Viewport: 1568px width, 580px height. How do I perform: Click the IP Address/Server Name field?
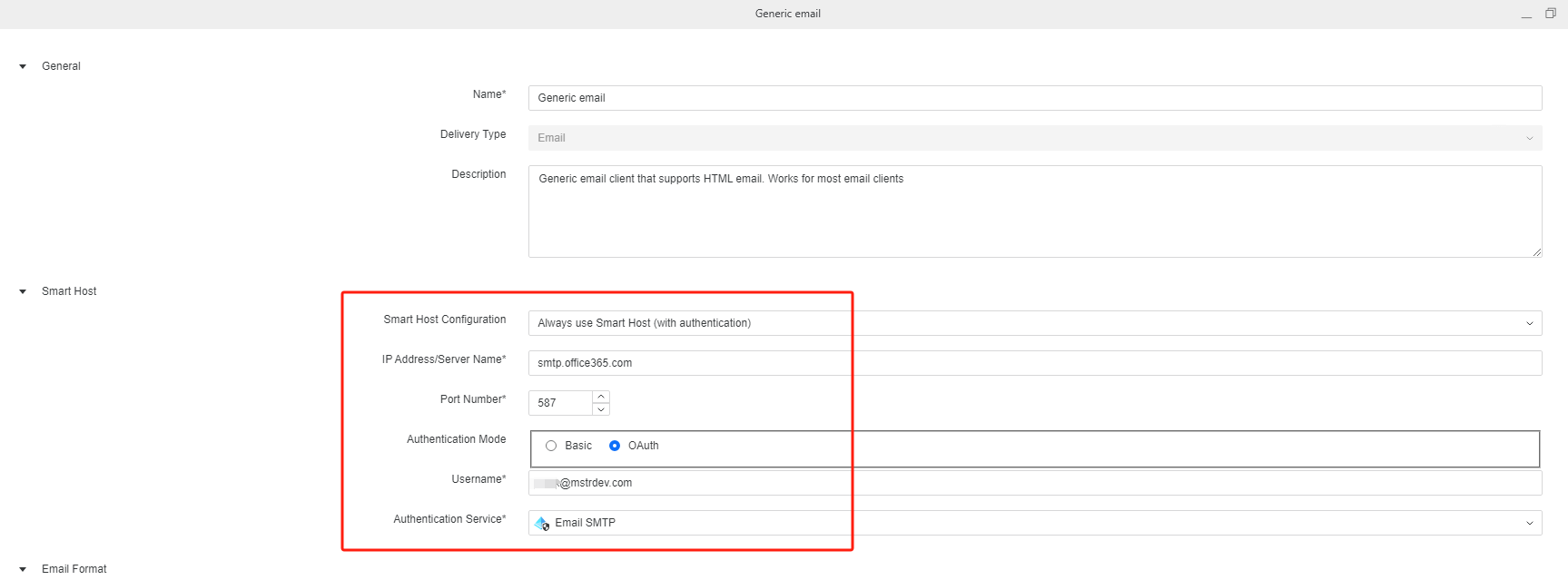1034,363
